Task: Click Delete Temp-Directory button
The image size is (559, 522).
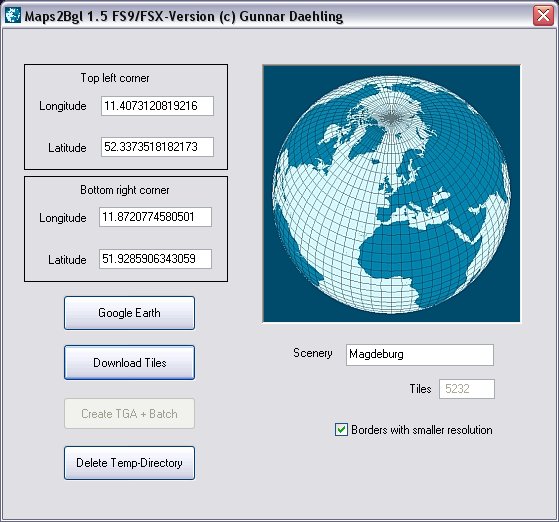Action: [129, 463]
